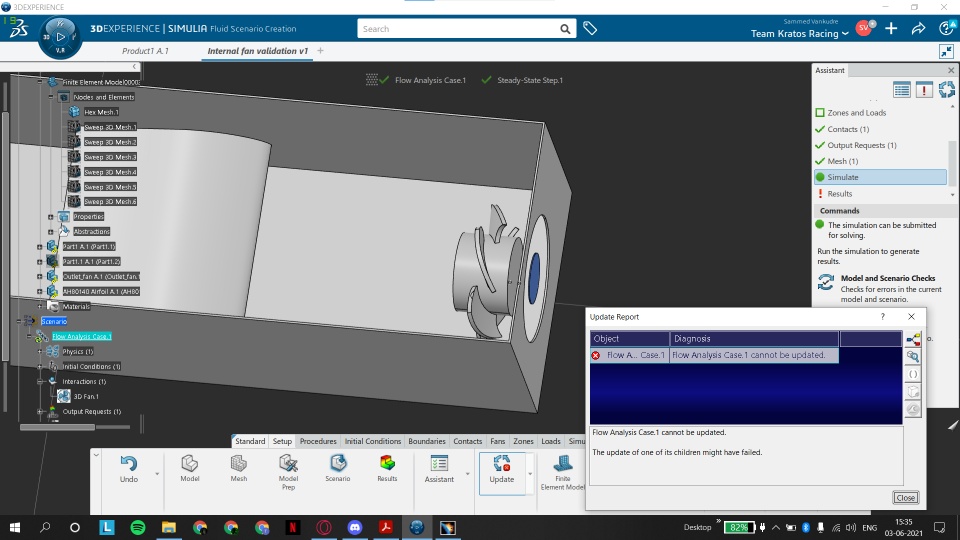This screenshot has width=960, height=540.
Task: Switch to the Setup tab
Action: [x=282, y=441]
